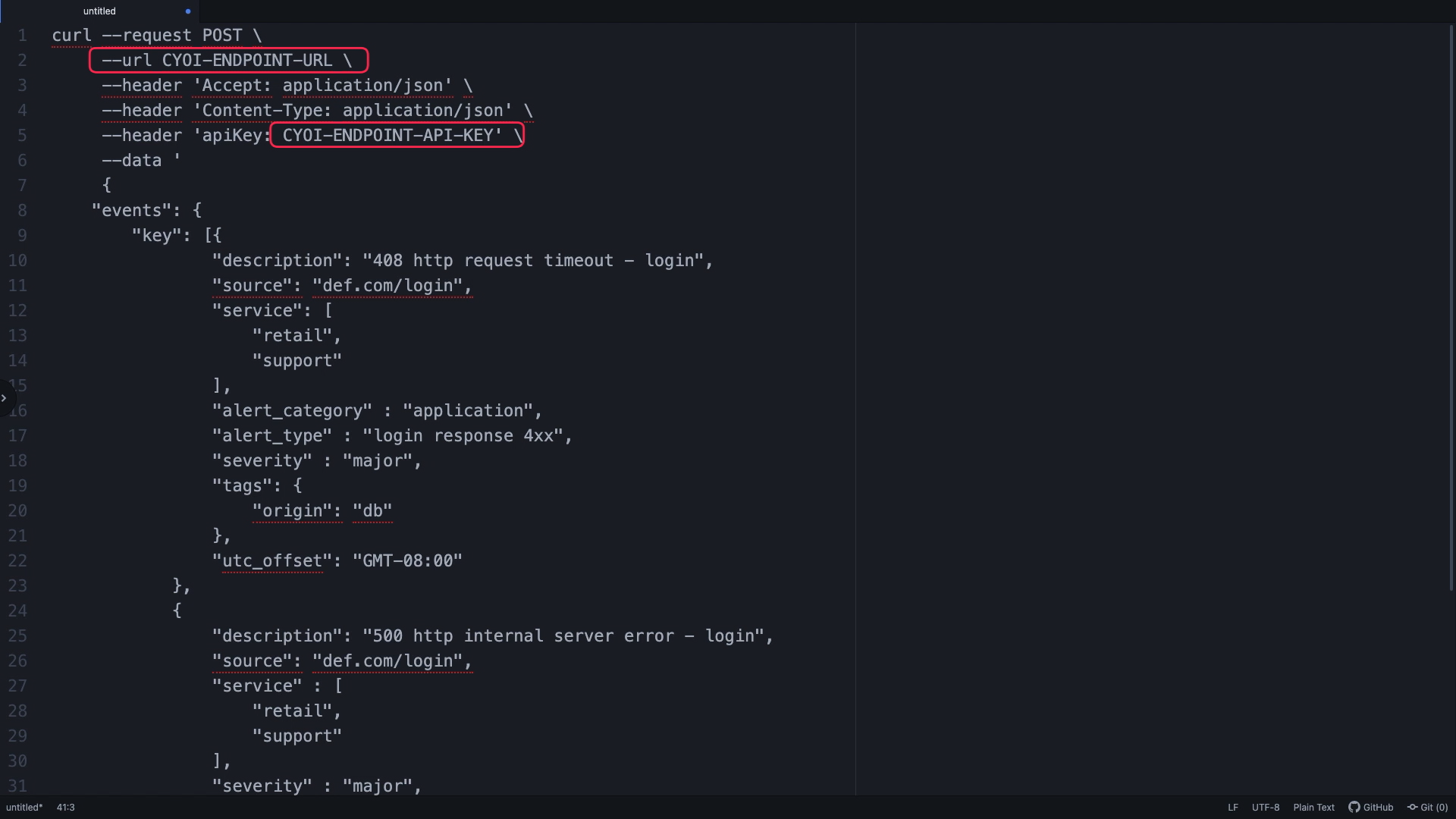
Task: Open the Git (0) panel icon
Action: tap(1427, 808)
